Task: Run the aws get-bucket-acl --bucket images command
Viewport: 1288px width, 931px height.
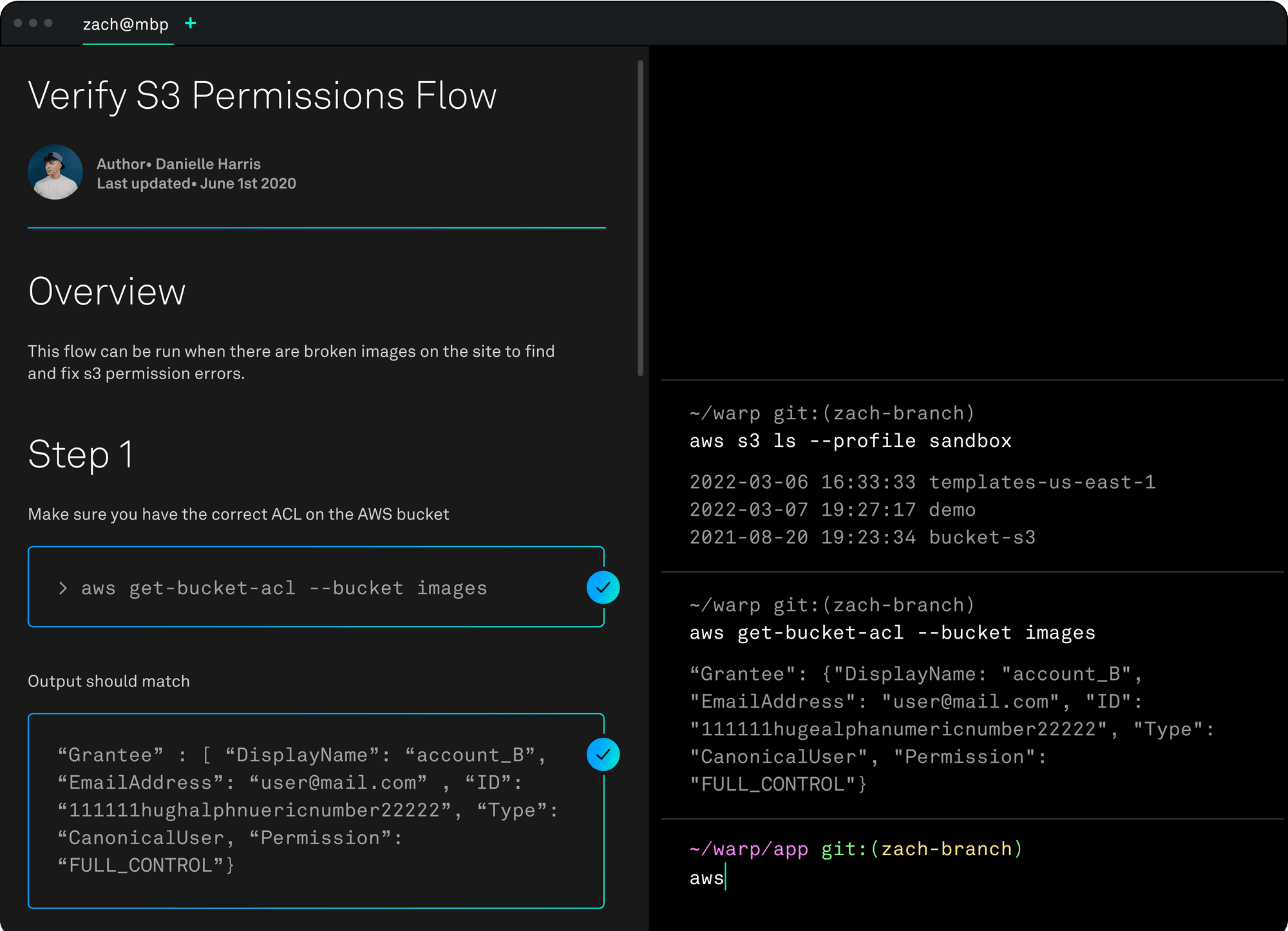Action: click(283, 587)
